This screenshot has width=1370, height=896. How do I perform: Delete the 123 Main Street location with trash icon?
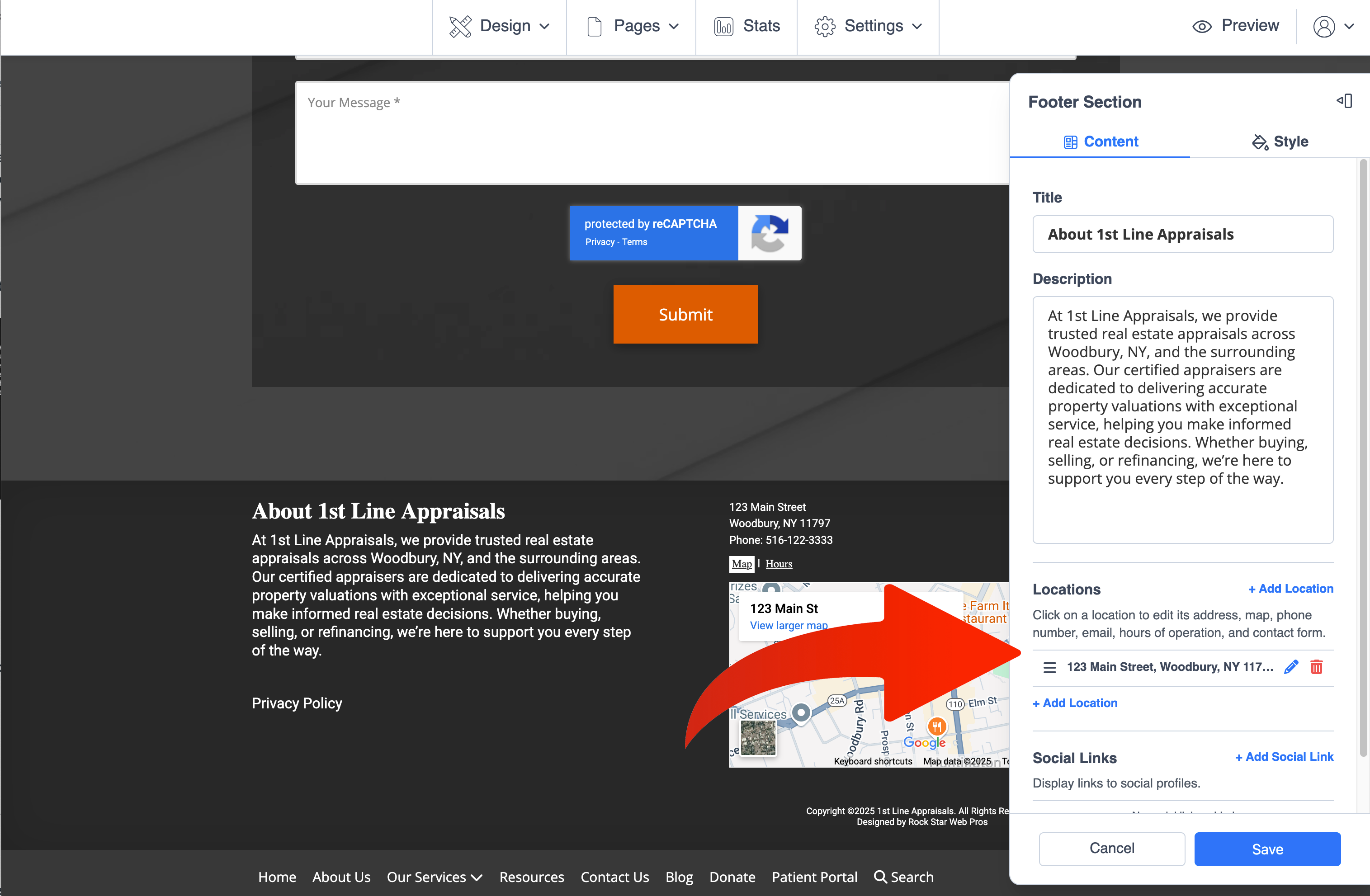(1317, 667)
